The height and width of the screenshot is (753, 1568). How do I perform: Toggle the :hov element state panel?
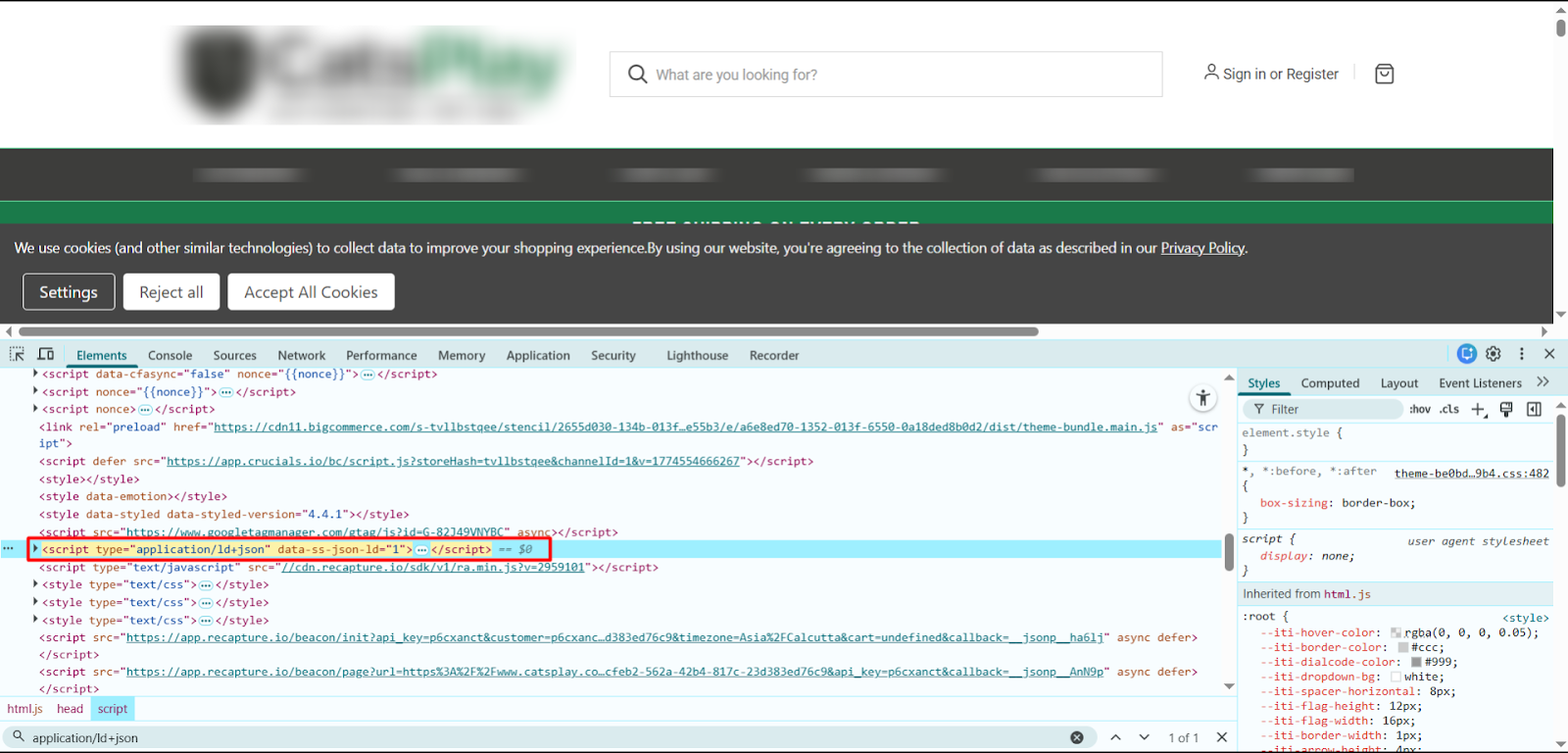(1419, 409)
